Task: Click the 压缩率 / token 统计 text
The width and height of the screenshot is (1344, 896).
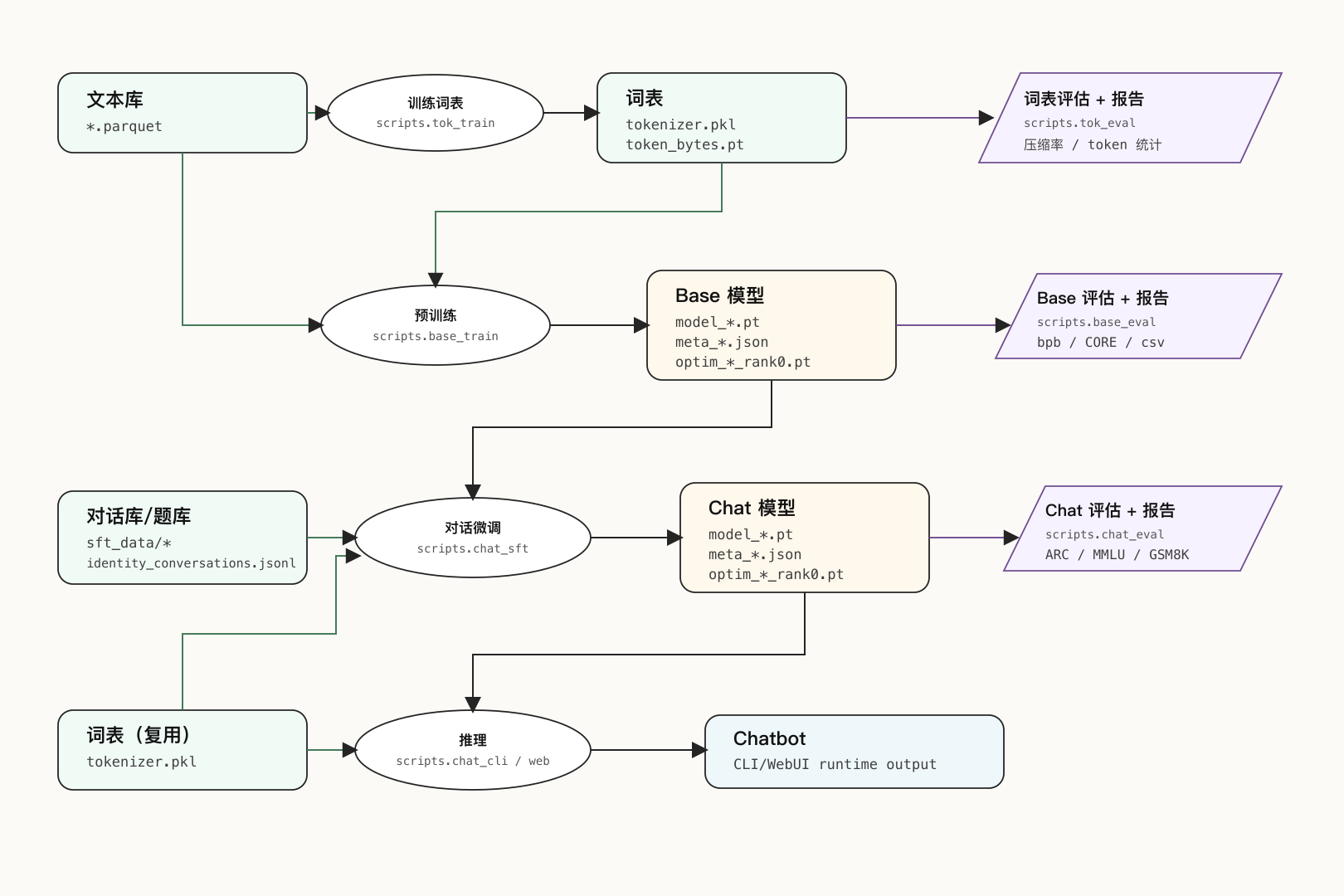Action: 1092,144
